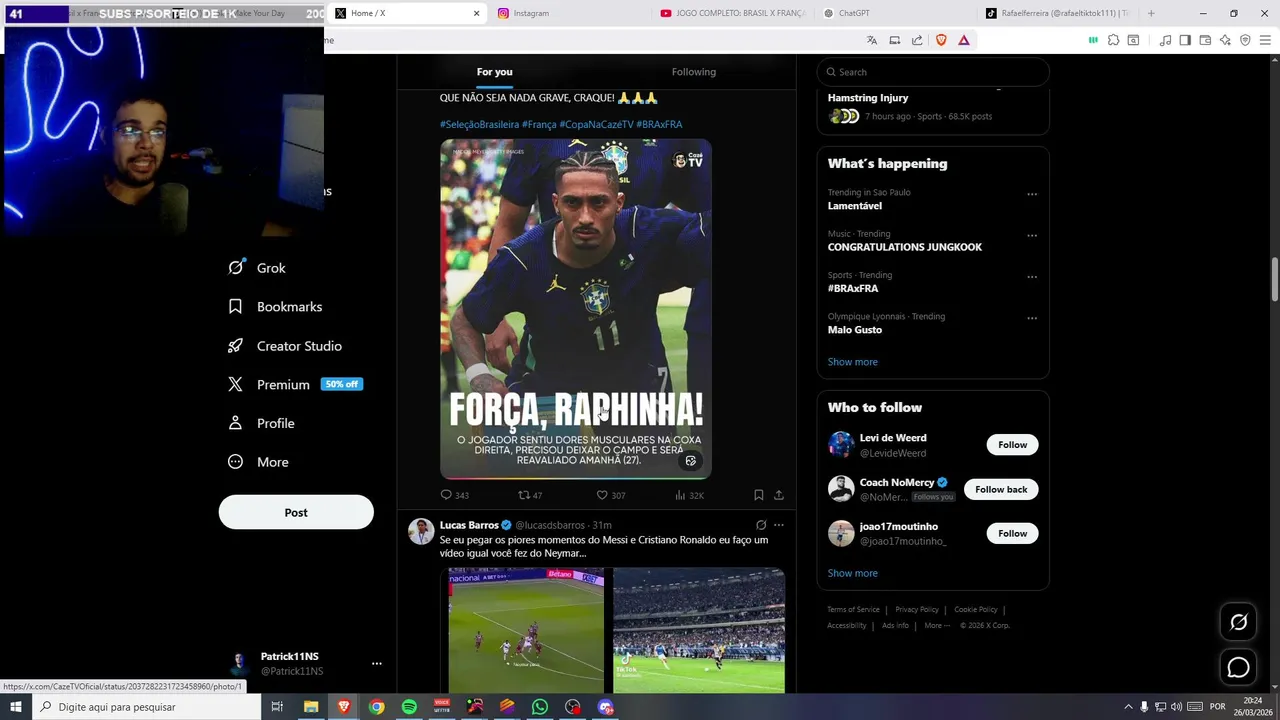The height and width of the screenshot is (720, 1280).
Task: Switch to the For you tab
Action: point(494,72)
